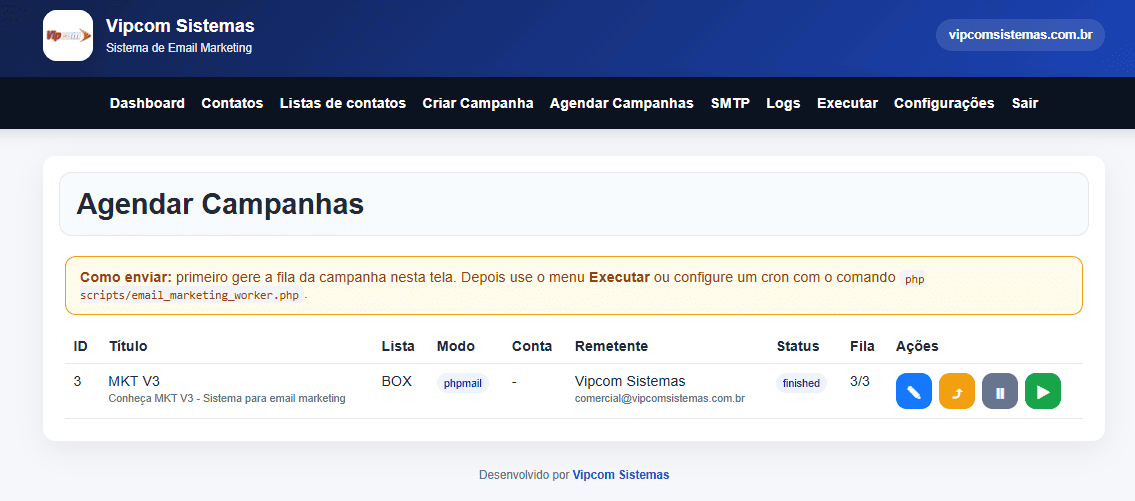Open Agendar Campanhas in the navigation bar
Viewport: 1135px width, 501px height.
pos(621,103)
